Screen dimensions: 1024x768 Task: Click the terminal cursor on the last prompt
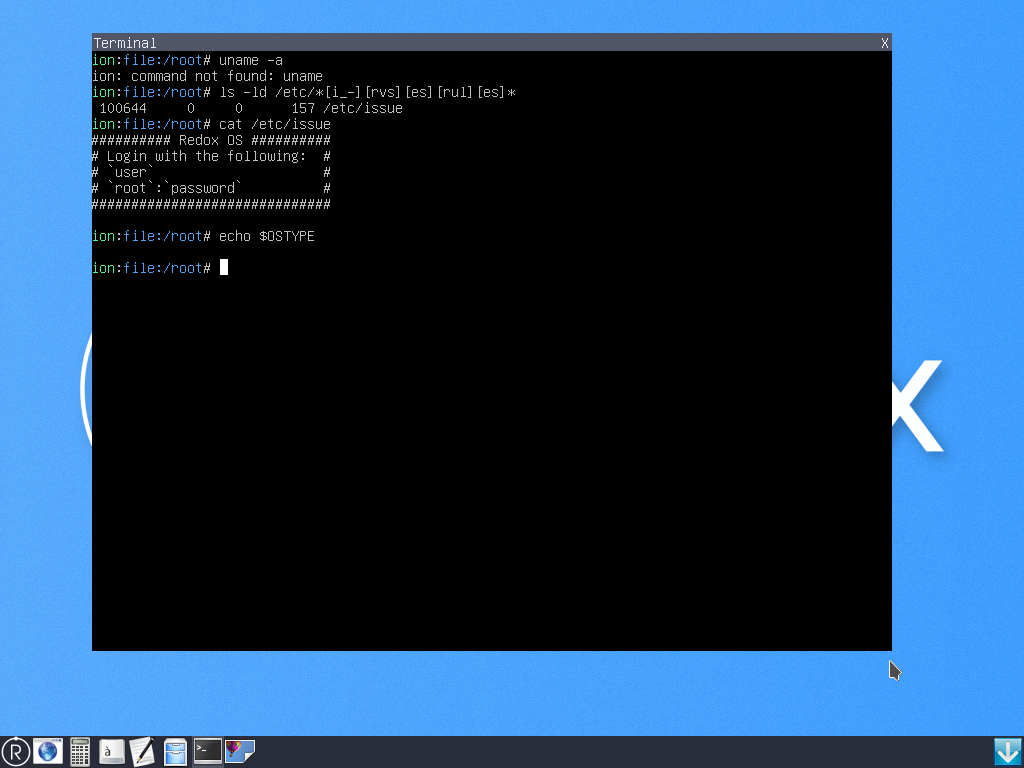point(224,267)
